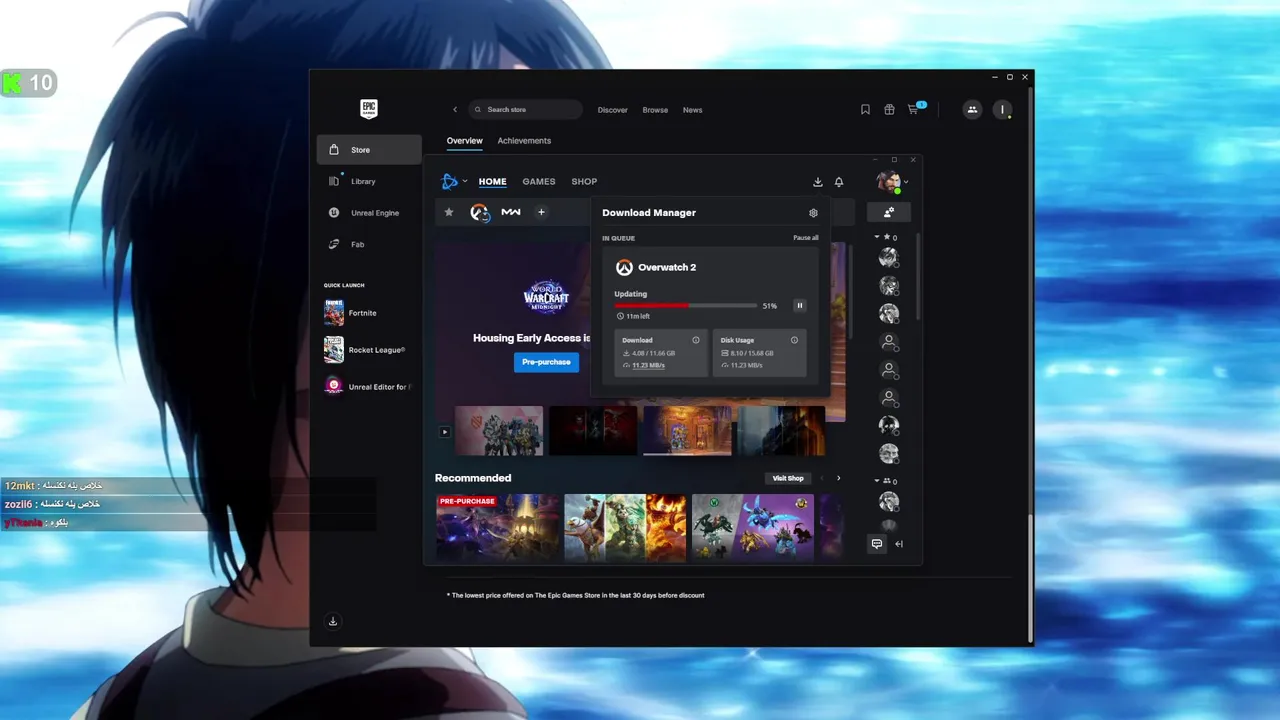Show Disk Usage info tooltip icon

point(795,340)
